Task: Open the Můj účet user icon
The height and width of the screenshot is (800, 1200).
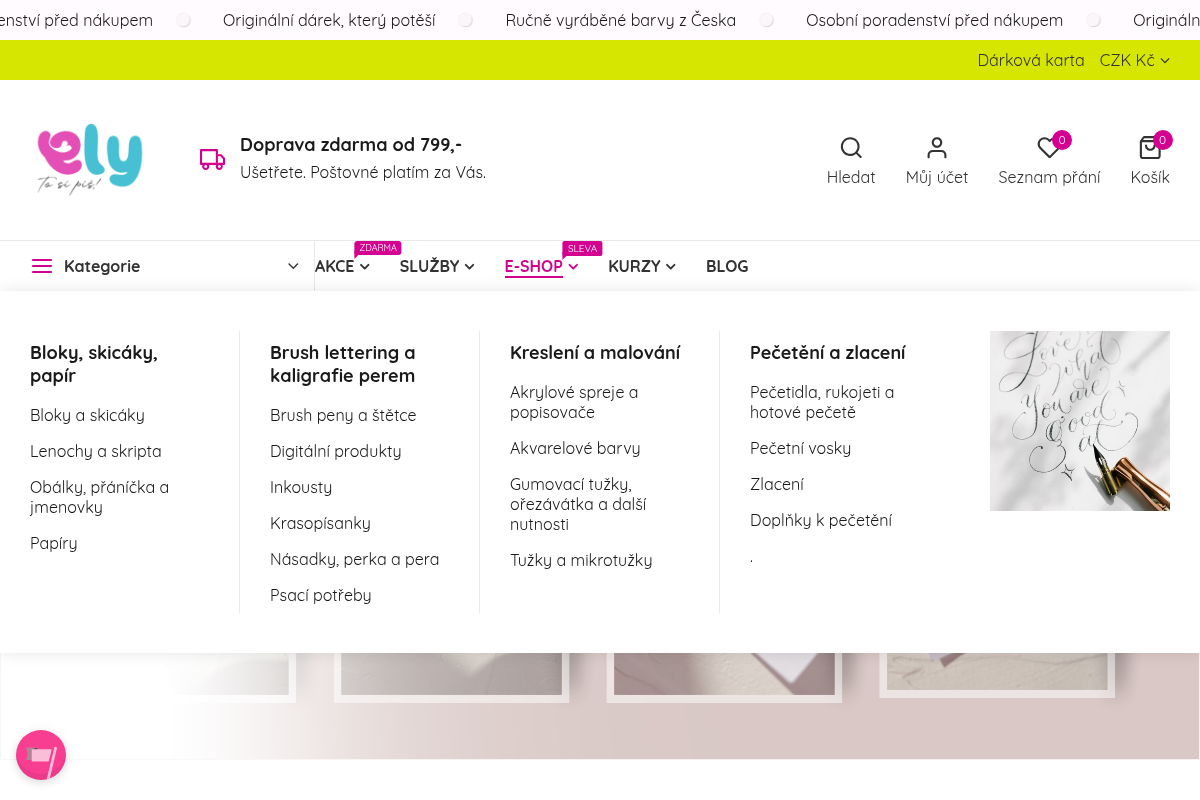Action: (x=937, y=148)
